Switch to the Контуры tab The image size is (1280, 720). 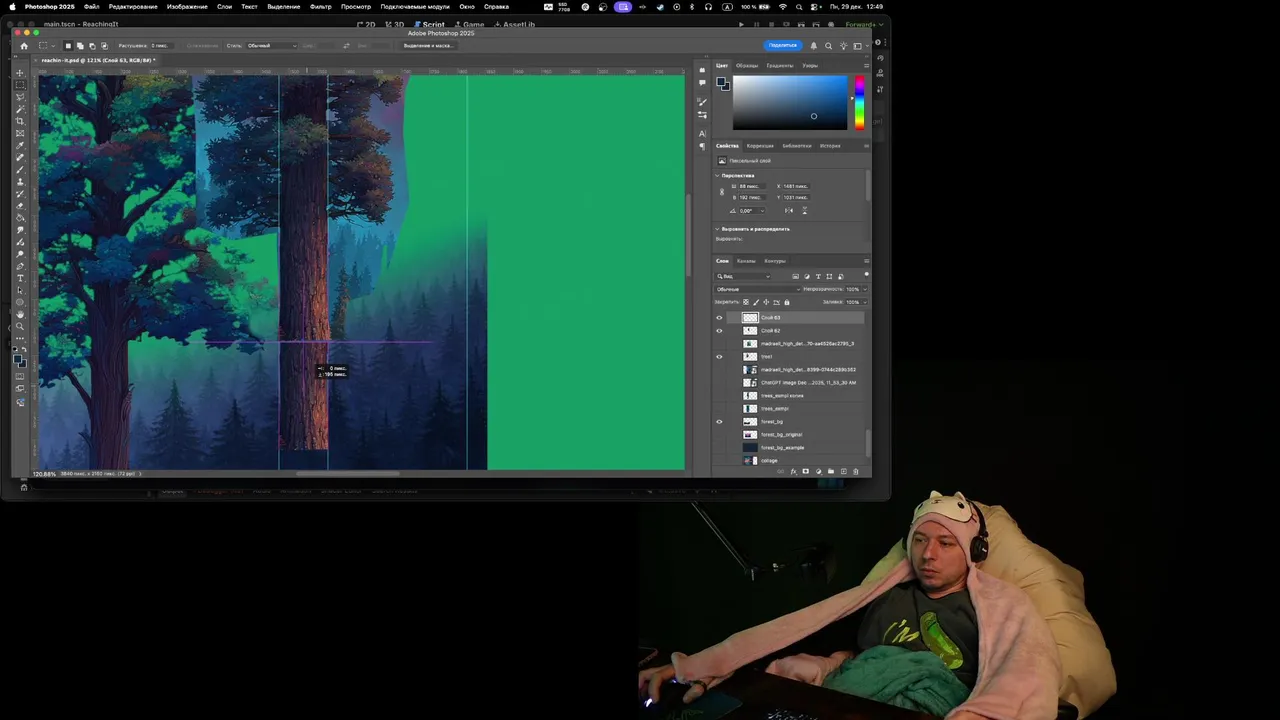[x=775, y=261]
